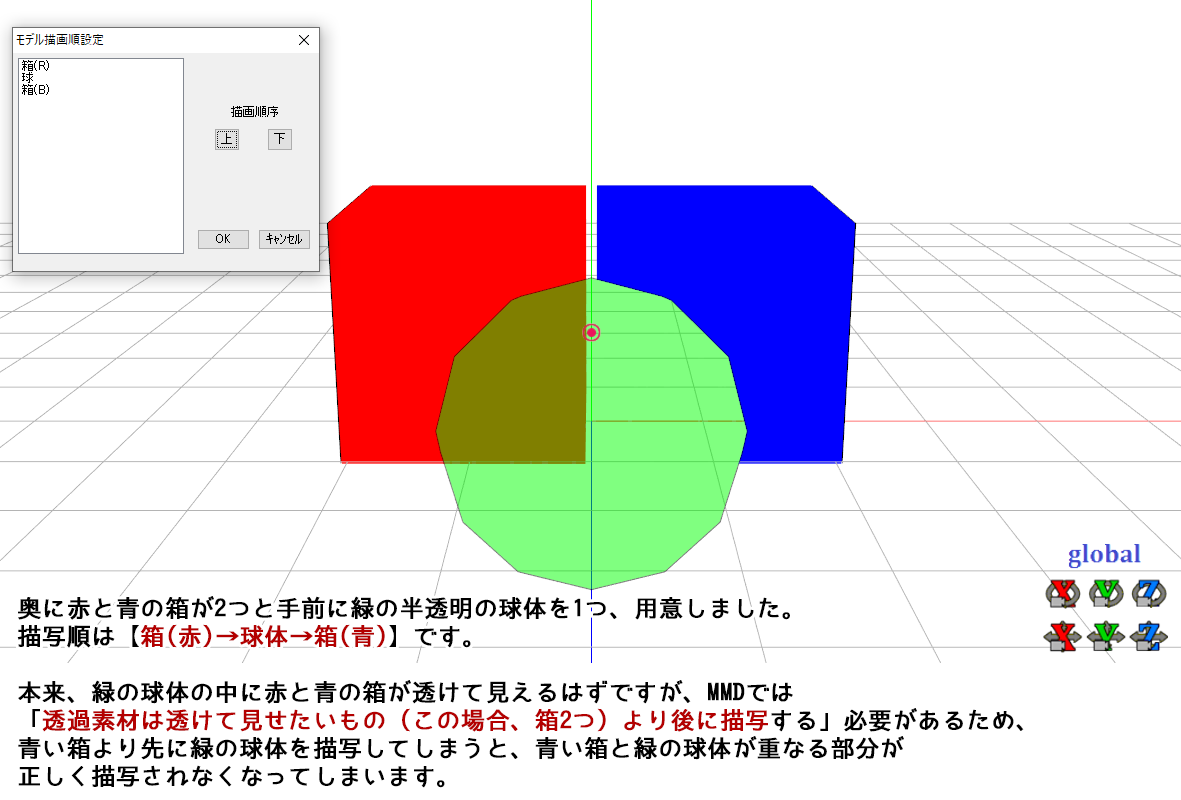Select the blue Z-axis rotation icon
This screenshot has width=1181, height=800.
pos(1147,591)
